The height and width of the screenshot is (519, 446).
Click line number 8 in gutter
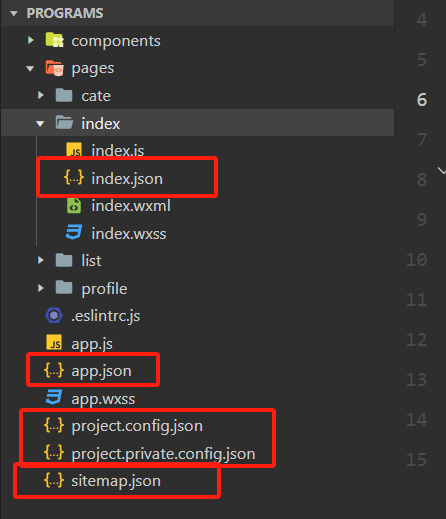(422, 180)
